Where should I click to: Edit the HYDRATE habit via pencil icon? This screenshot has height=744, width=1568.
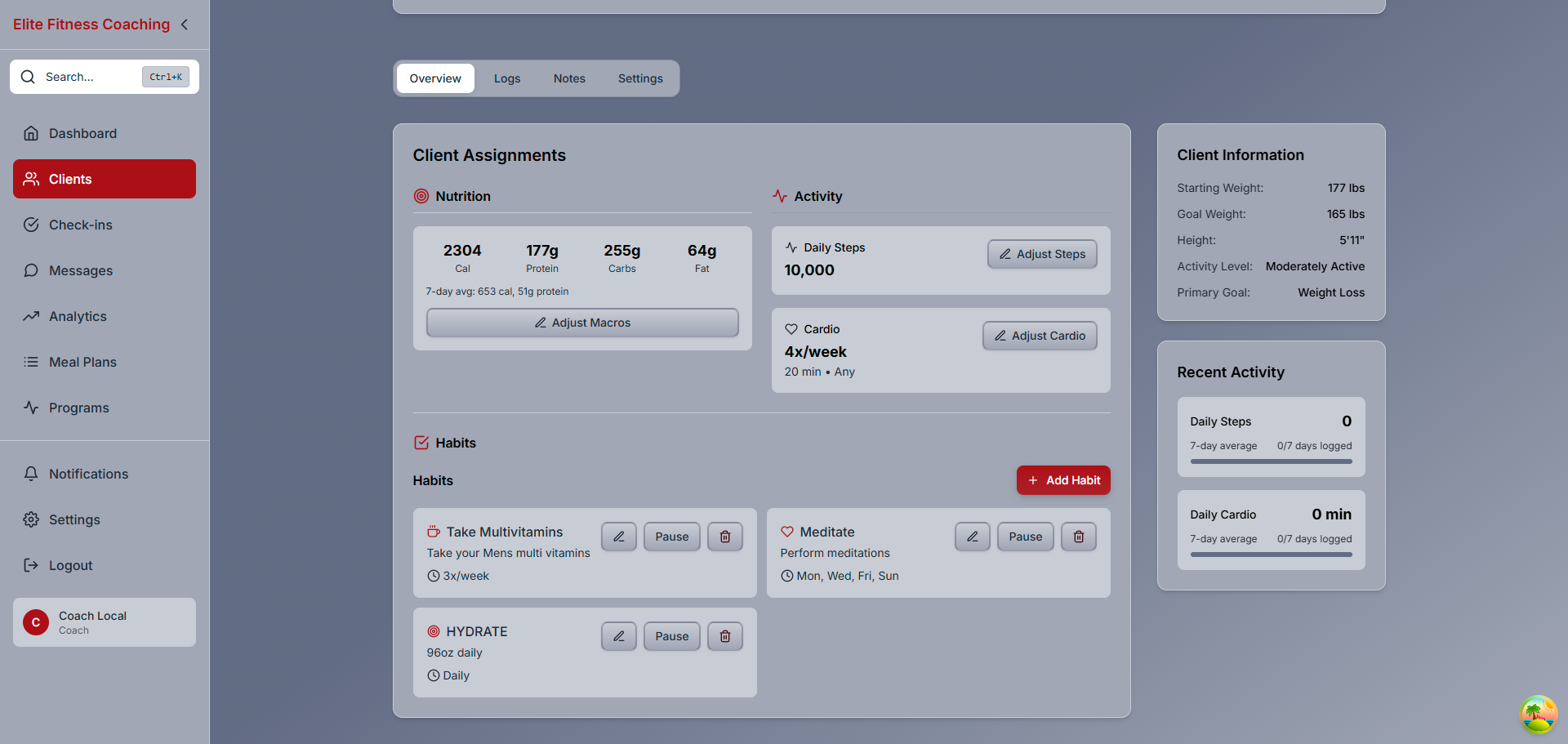(x=618, y=636)
